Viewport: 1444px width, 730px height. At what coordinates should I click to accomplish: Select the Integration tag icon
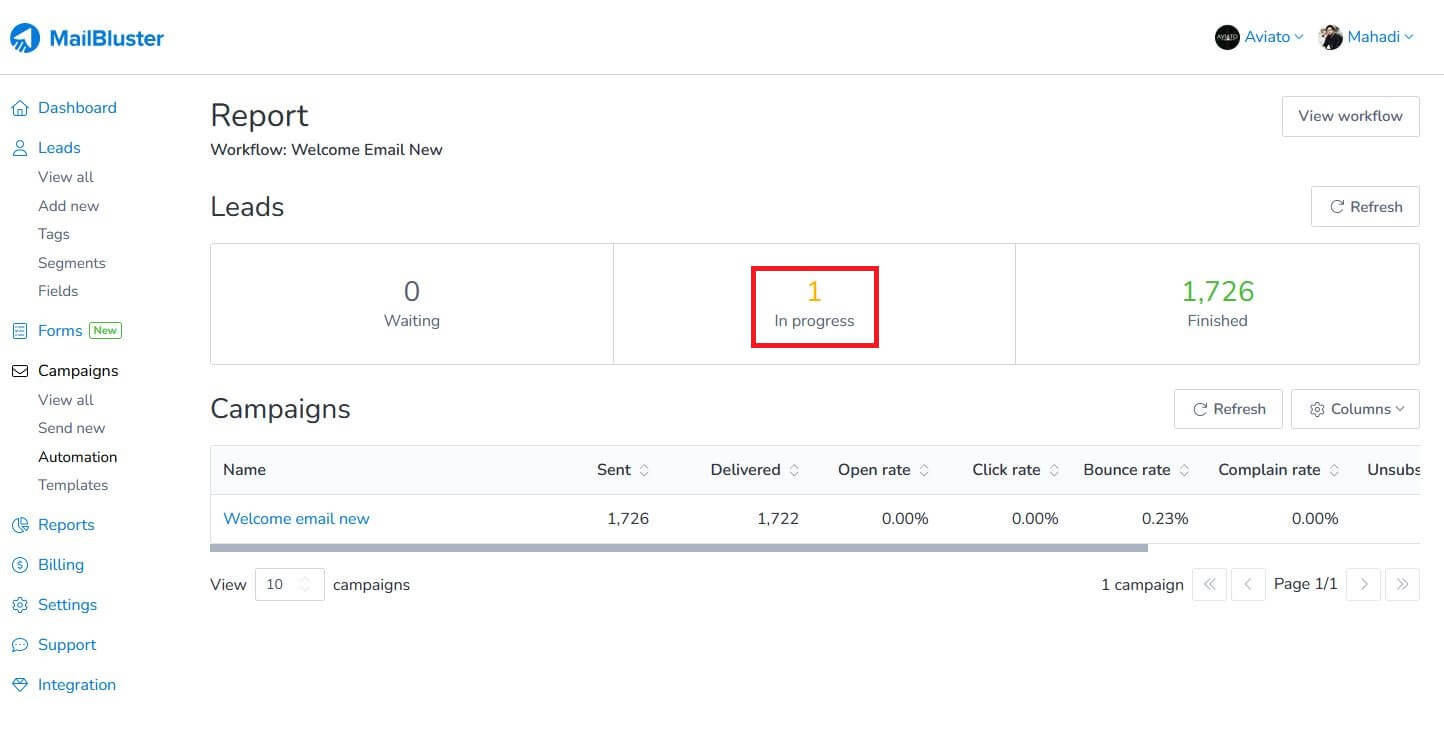click(x=19, y=684)
